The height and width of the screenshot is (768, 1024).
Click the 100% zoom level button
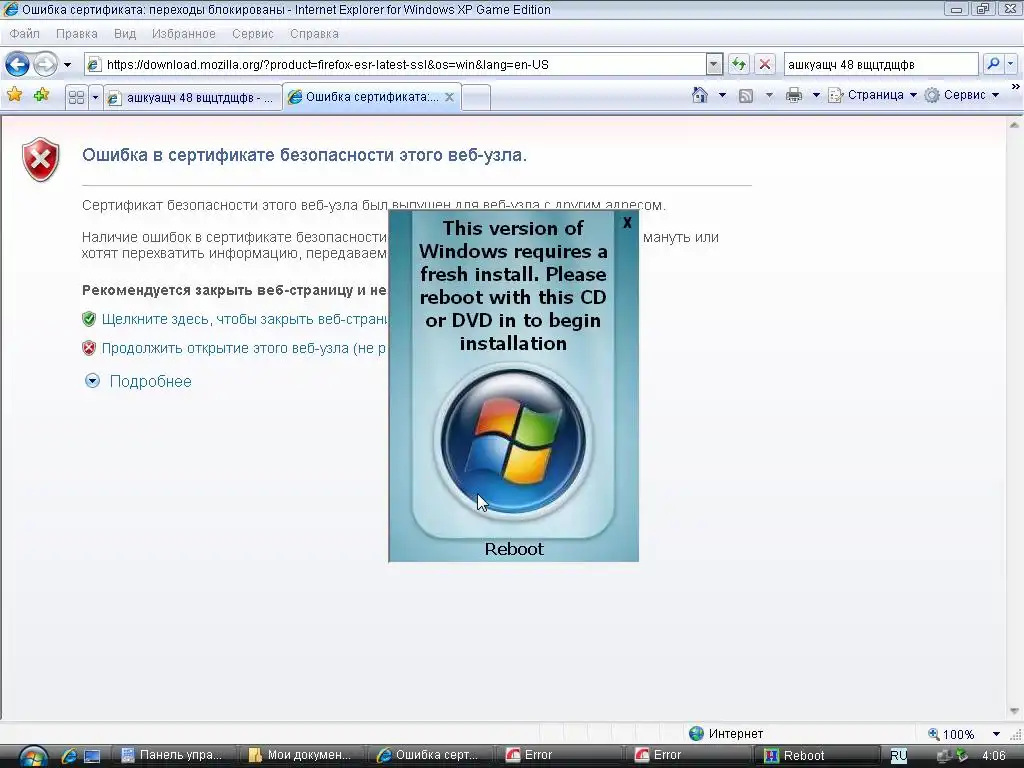click(951, 734)
